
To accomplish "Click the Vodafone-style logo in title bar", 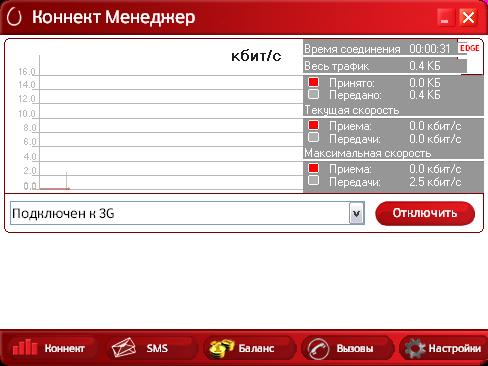I will [14, 17].
